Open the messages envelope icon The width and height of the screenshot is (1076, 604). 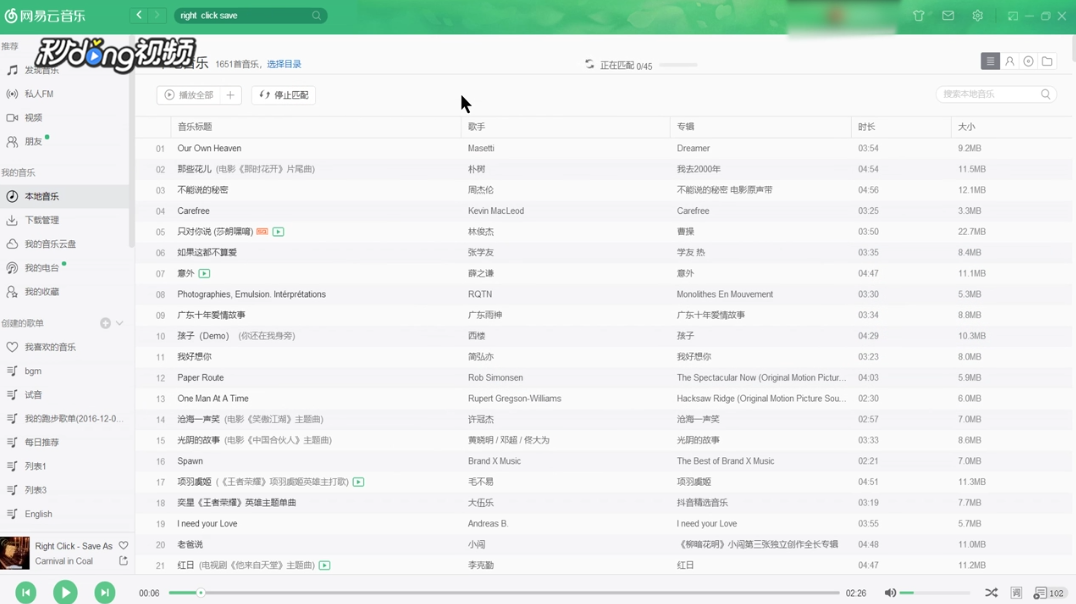(948, 15)
